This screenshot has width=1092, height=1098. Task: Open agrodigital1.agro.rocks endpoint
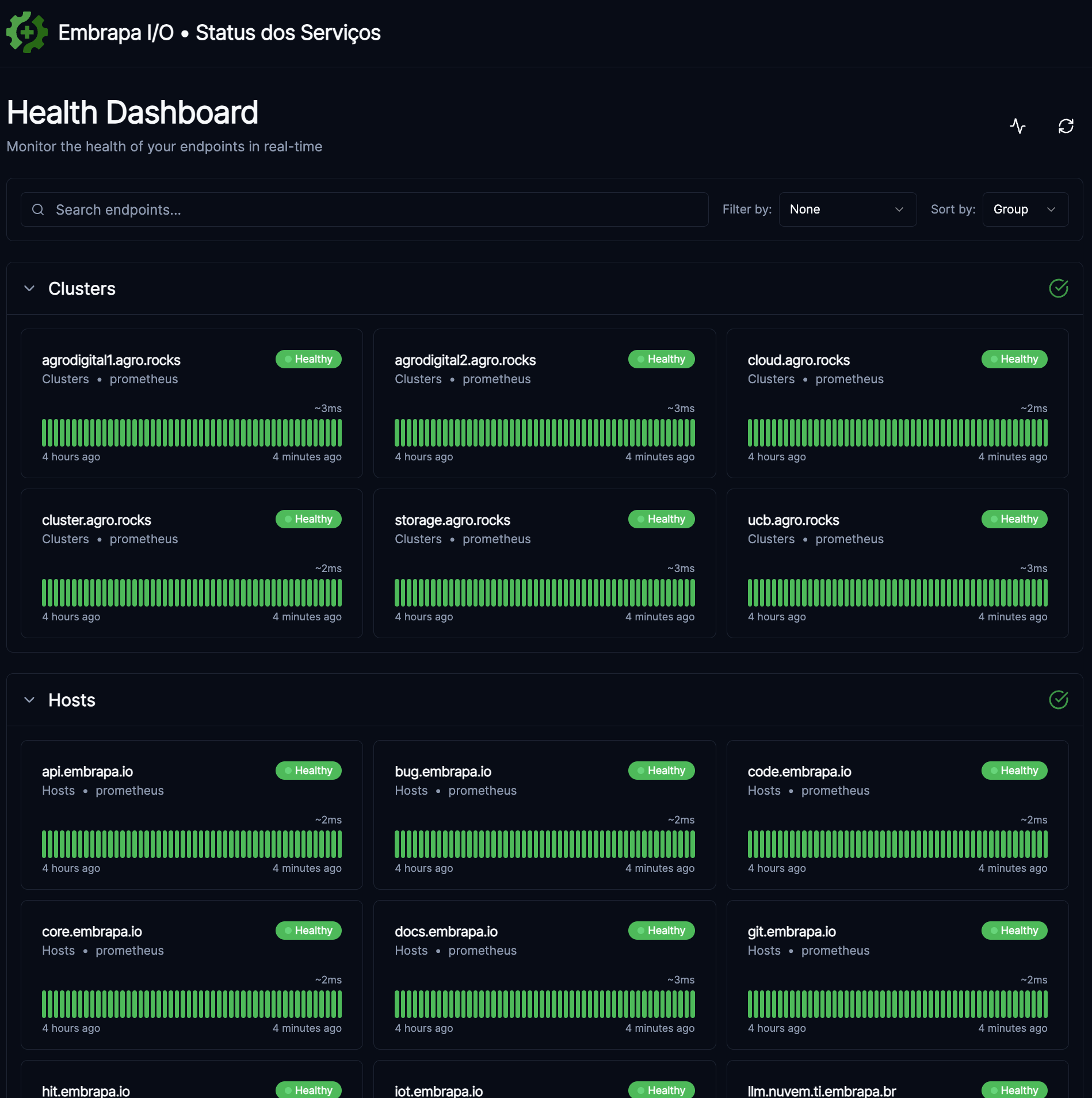coord(111,360)
